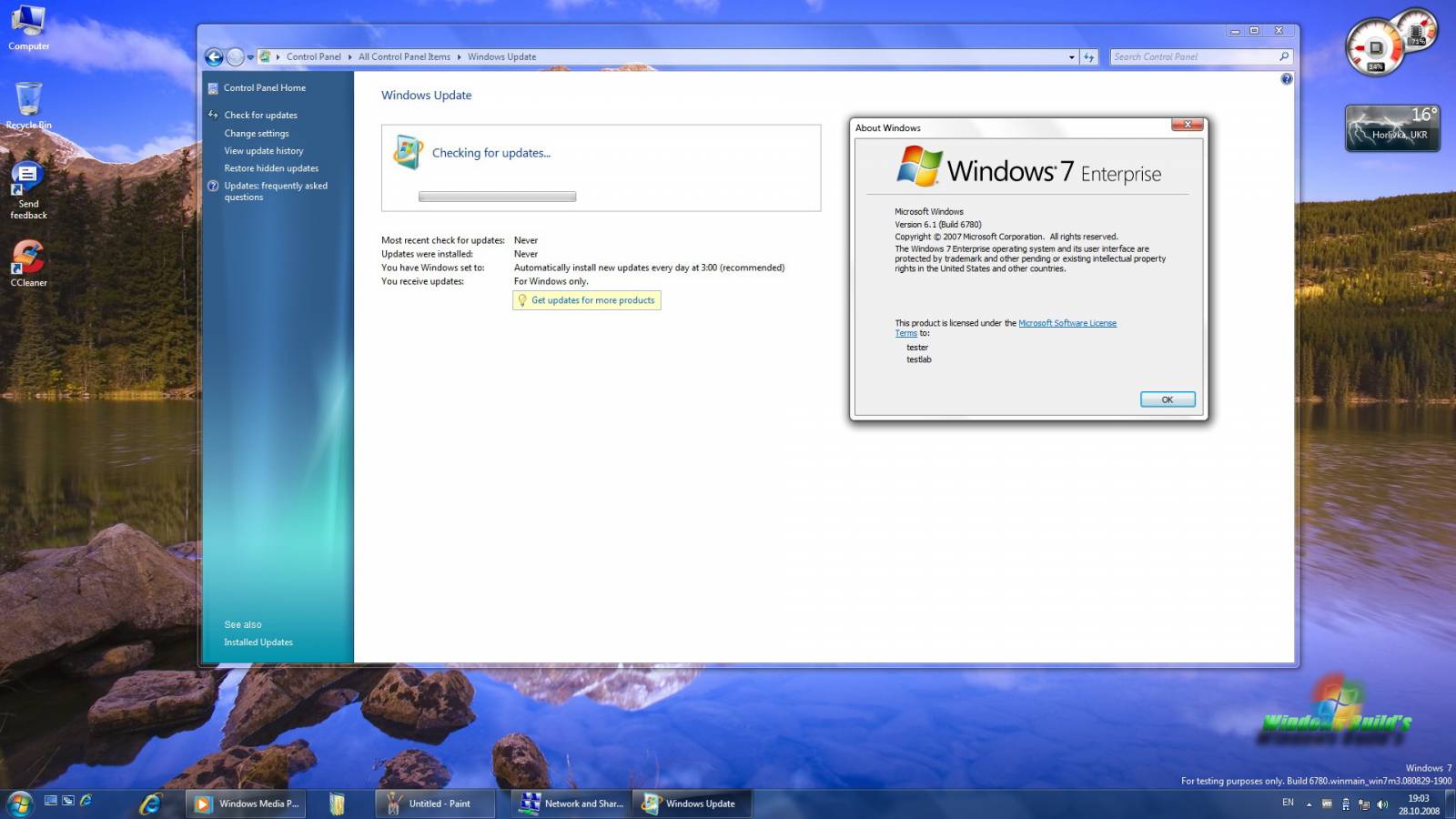
Task: Open CCleaner desktop shortcut
Action: pos(28,264)
